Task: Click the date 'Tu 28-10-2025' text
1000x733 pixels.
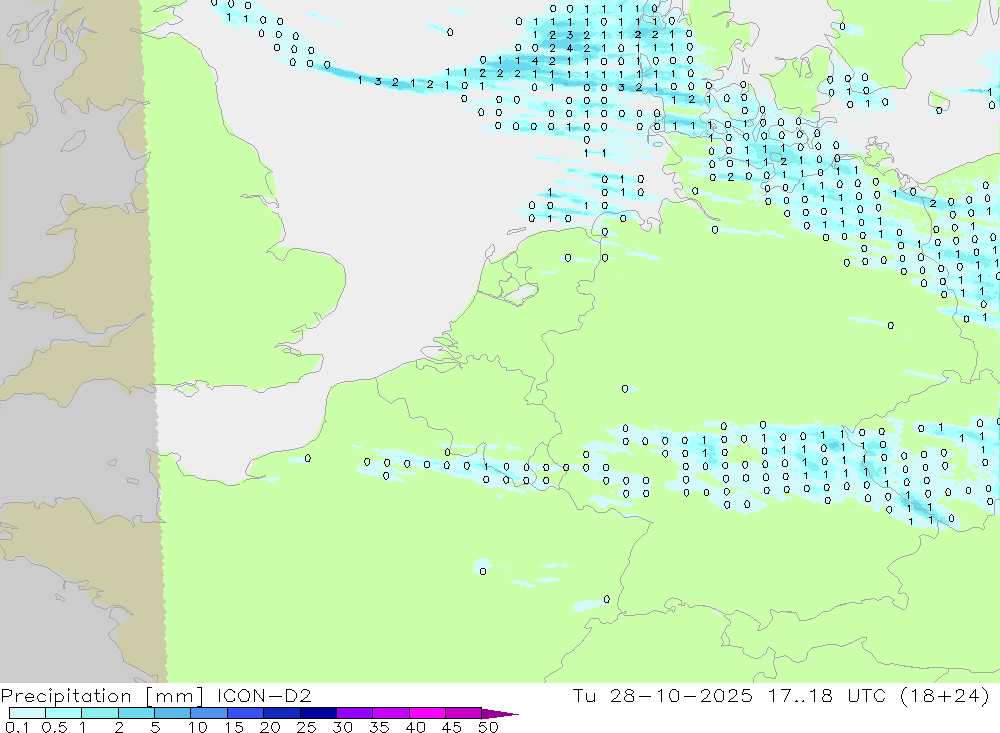Action: pos(662,695)
